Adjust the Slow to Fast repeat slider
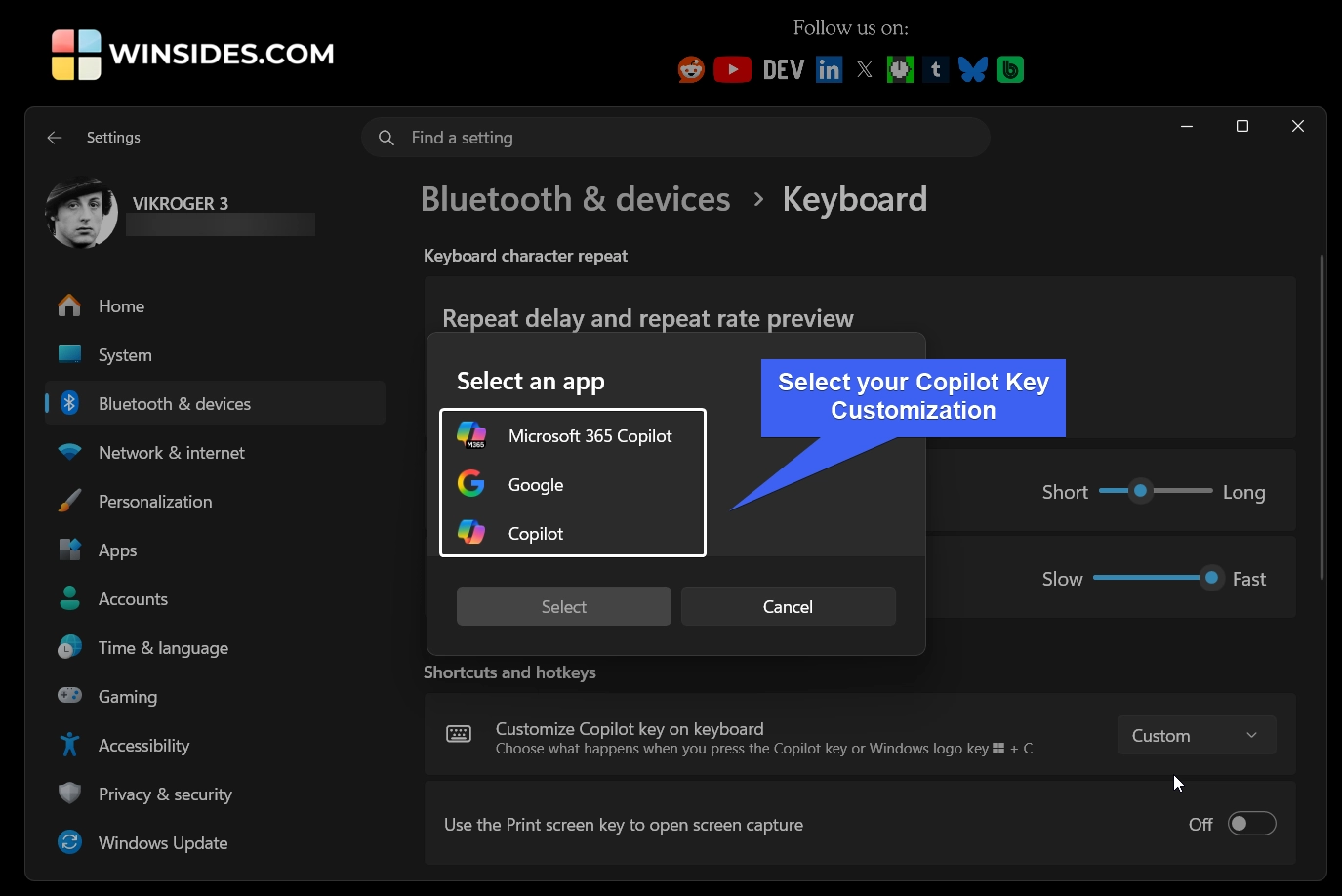The image size is (1342, 896). [1211, 577]
